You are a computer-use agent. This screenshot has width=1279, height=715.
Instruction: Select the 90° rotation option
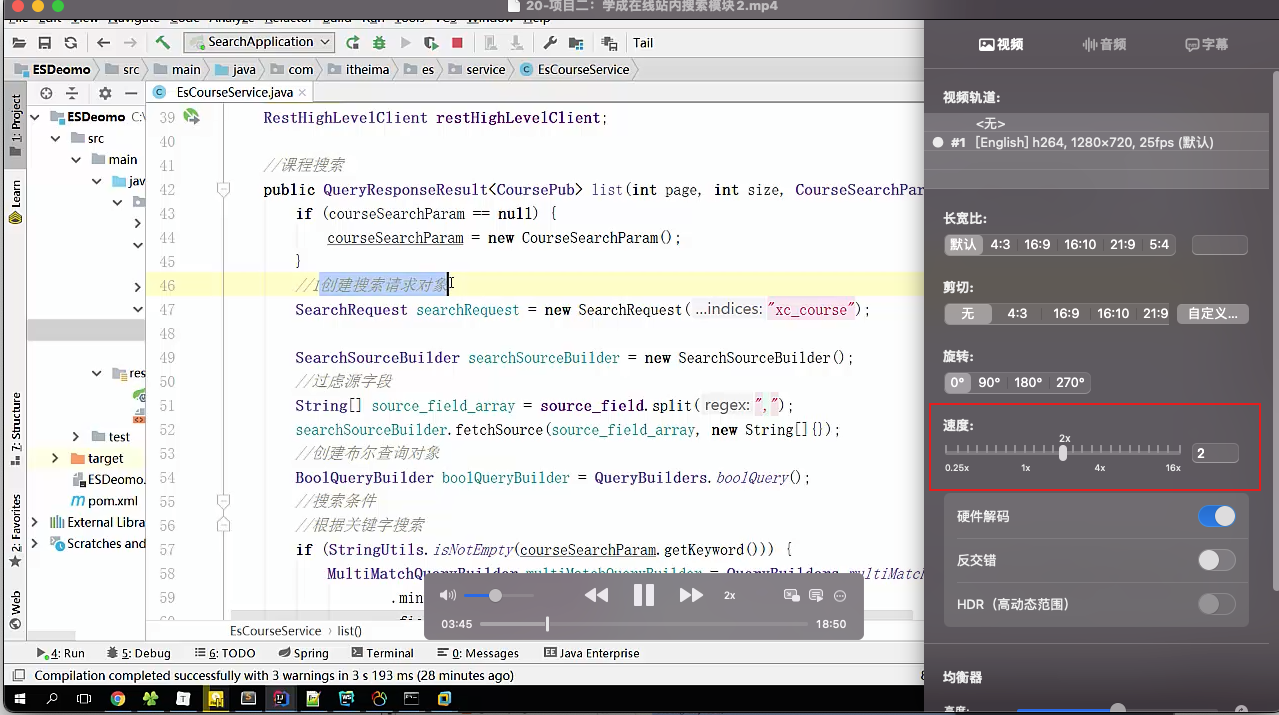pos(989,382)
